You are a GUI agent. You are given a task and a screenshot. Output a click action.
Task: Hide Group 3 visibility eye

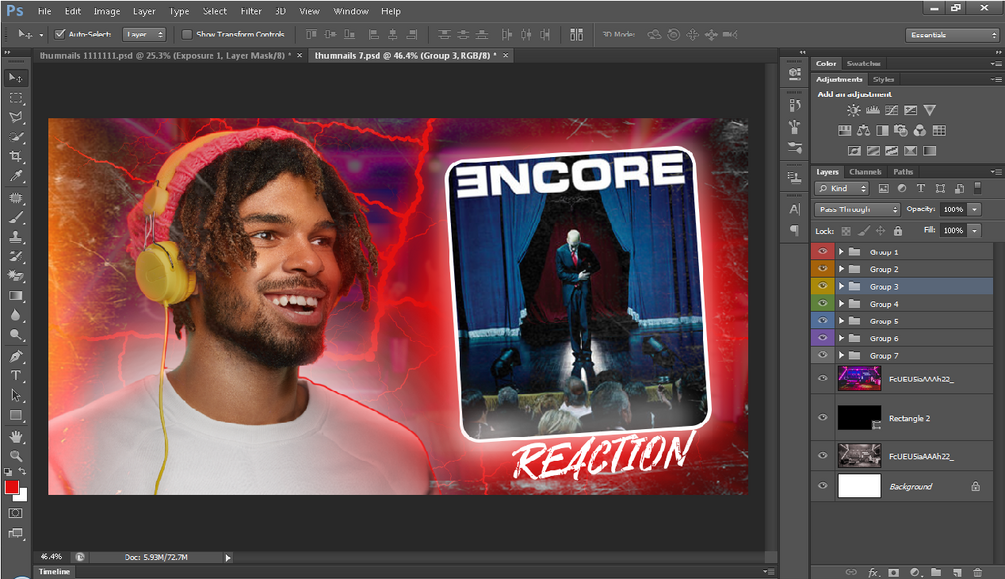(822, 286)
